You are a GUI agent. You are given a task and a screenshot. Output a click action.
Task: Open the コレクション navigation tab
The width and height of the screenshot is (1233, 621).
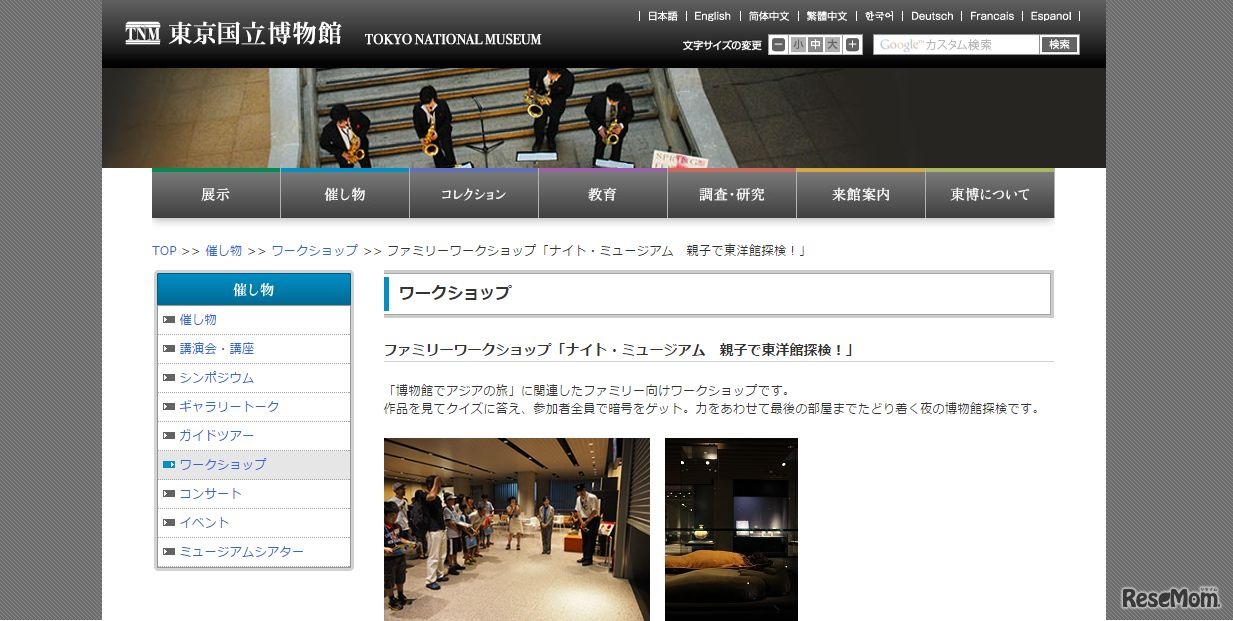click(473, 194)
